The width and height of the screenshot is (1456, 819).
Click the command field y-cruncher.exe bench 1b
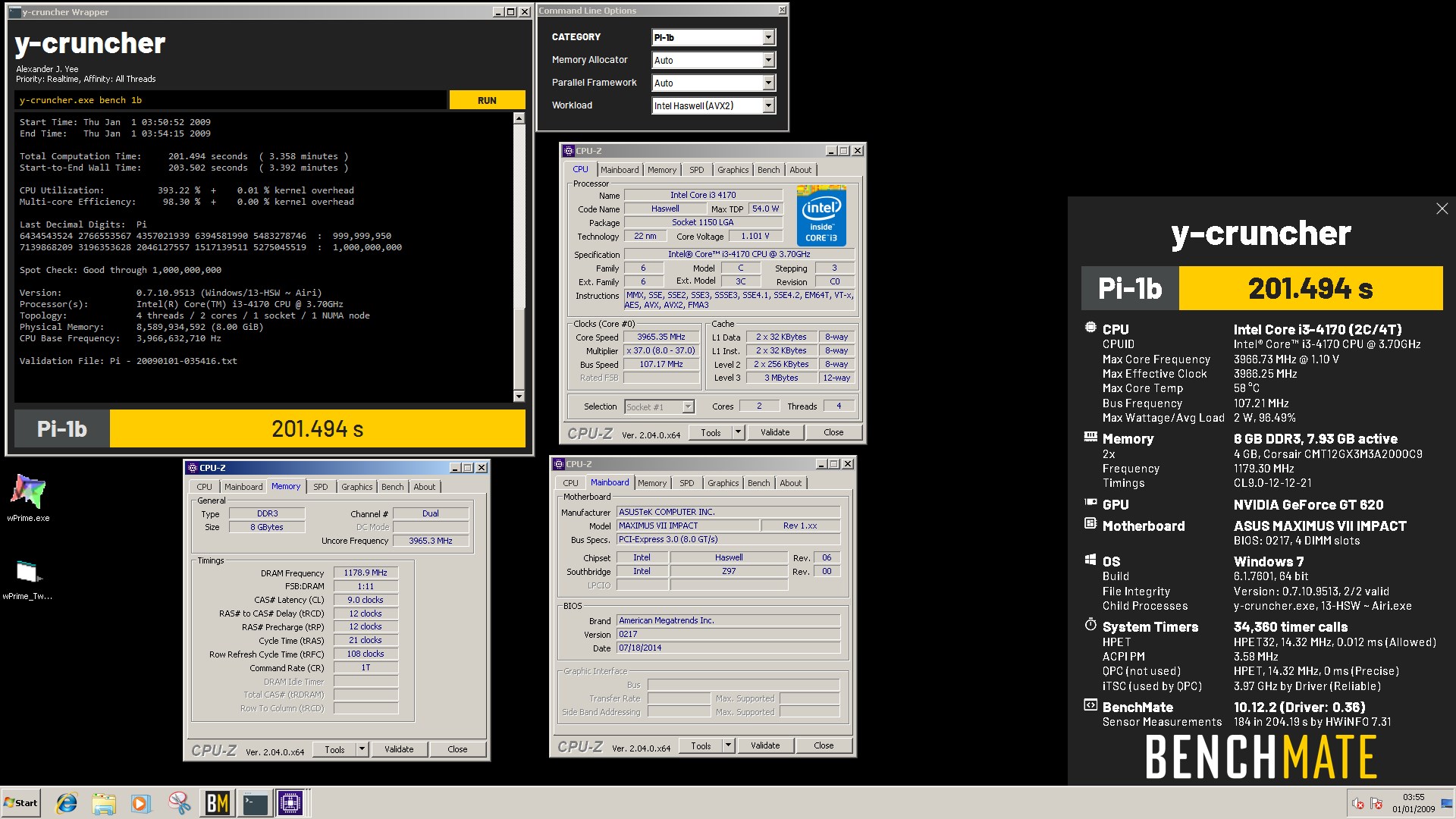point(230,100)
